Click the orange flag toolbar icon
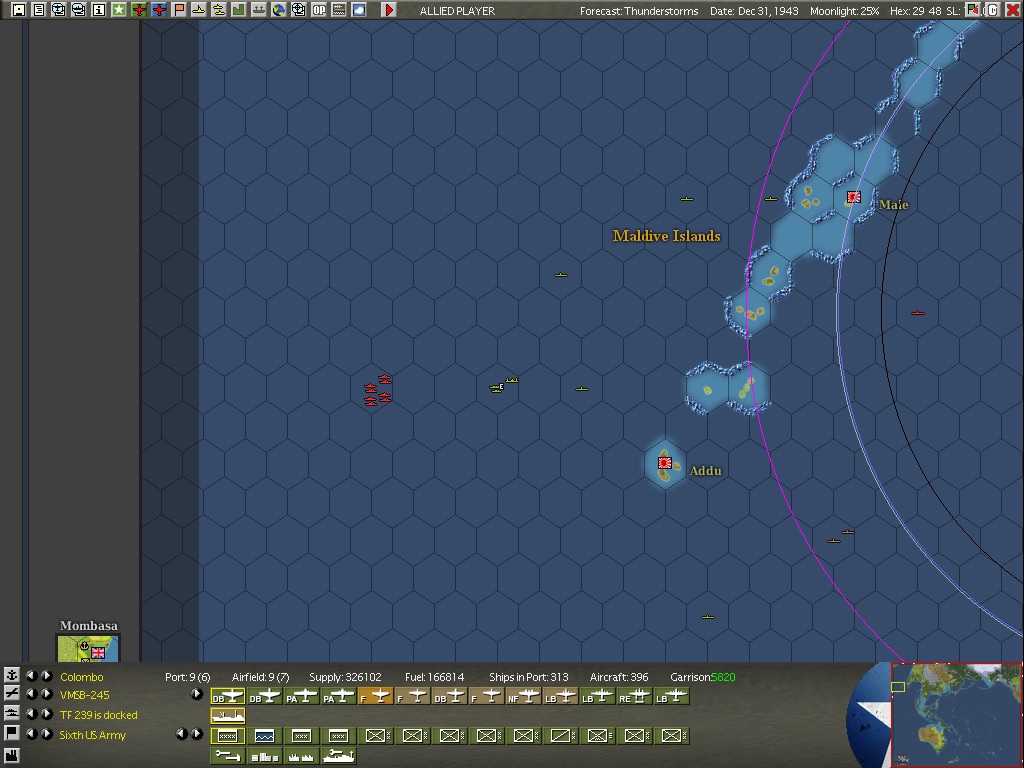1024x768 pixels. click(x=179, y=10)
